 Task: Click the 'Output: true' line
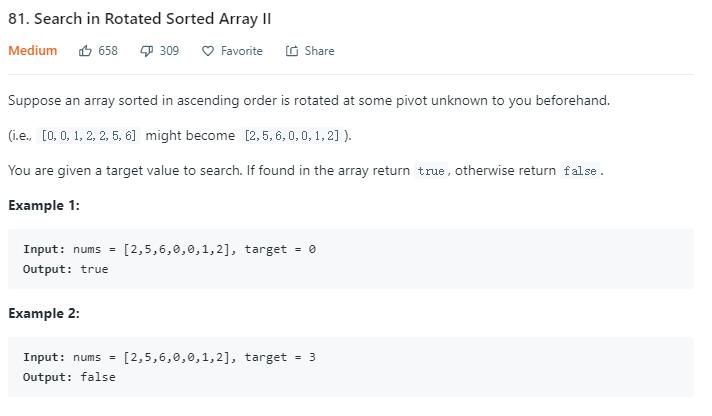(x=65, y=269)
